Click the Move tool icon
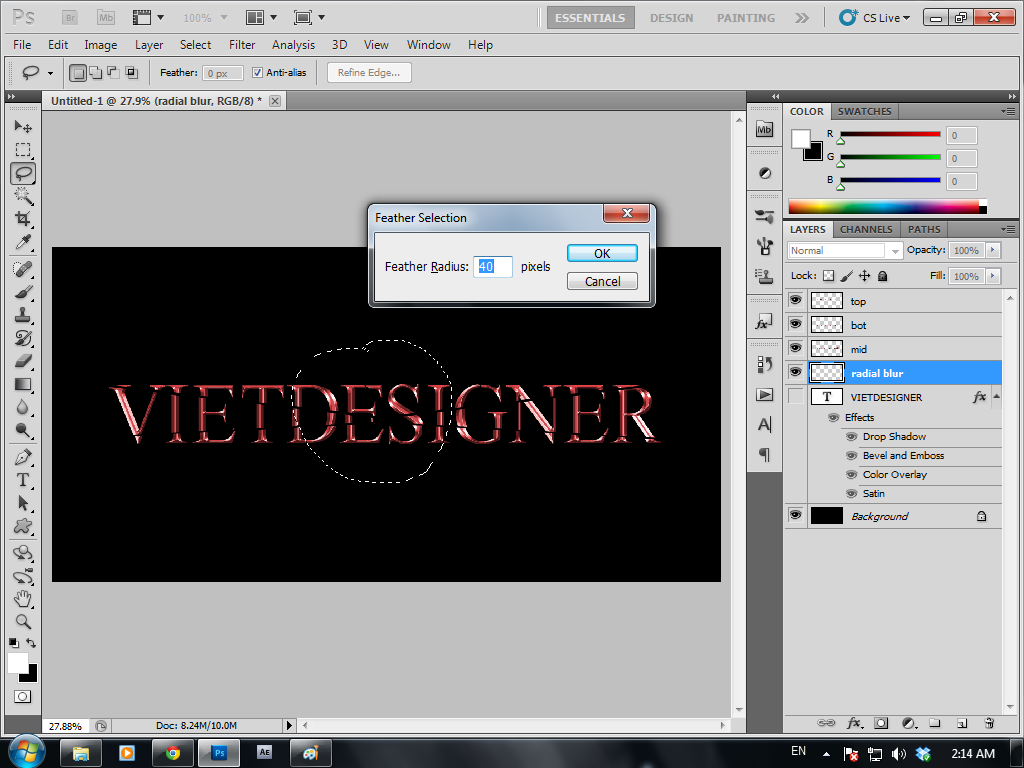 click(23, 127)
